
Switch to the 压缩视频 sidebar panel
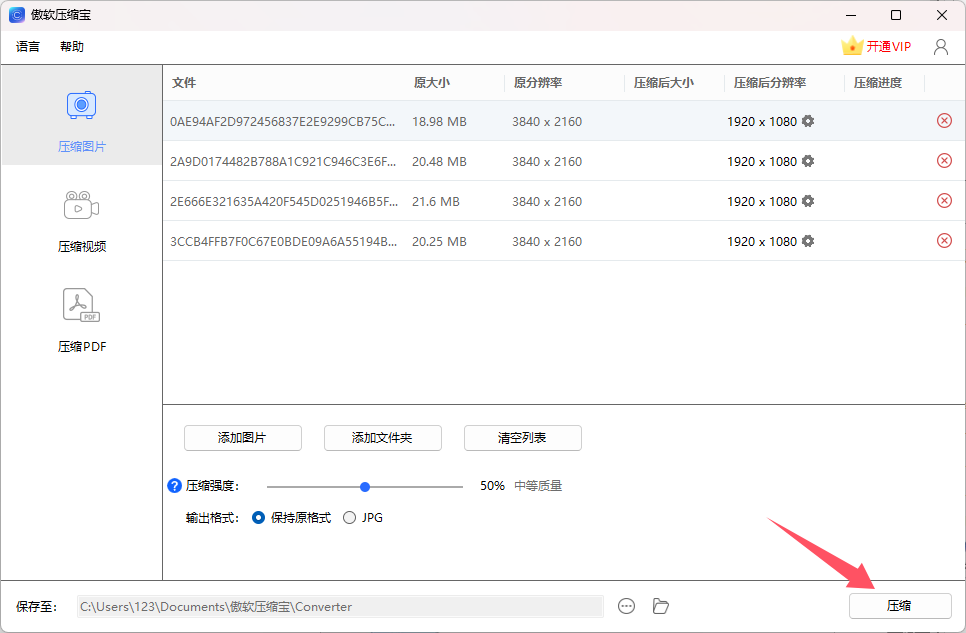(x=81, y=221)
